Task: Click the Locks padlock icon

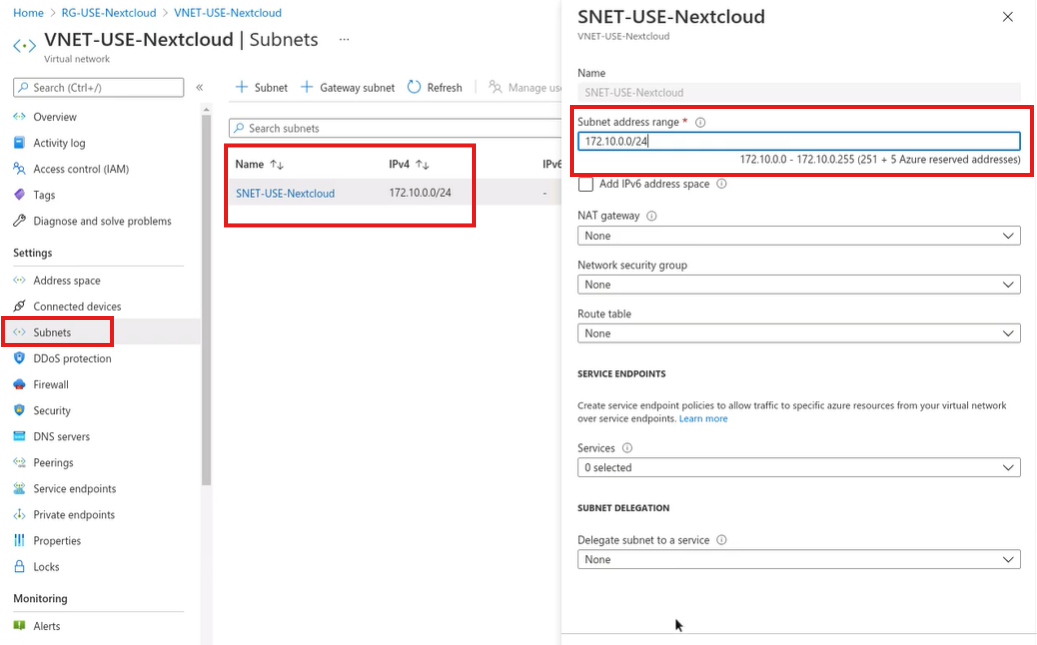Action: coord(19,566)
